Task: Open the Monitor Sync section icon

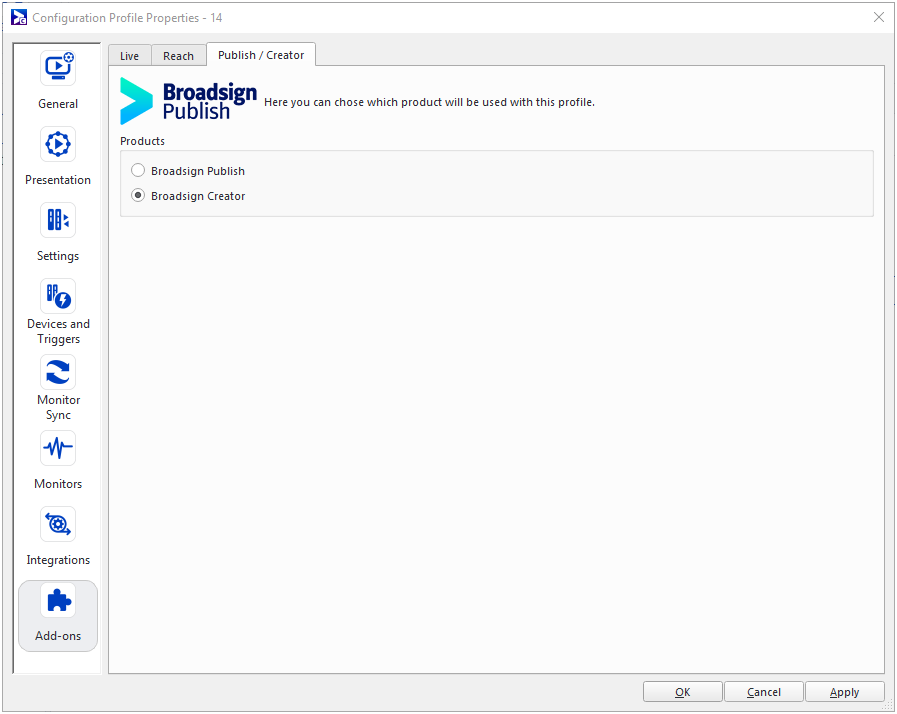Action: click(58, 372)
